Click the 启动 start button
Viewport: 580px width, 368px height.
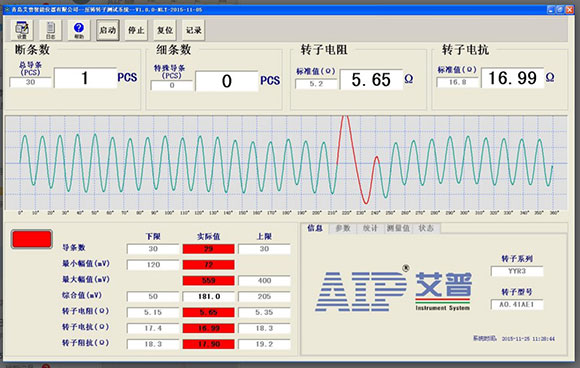[108, 30]
